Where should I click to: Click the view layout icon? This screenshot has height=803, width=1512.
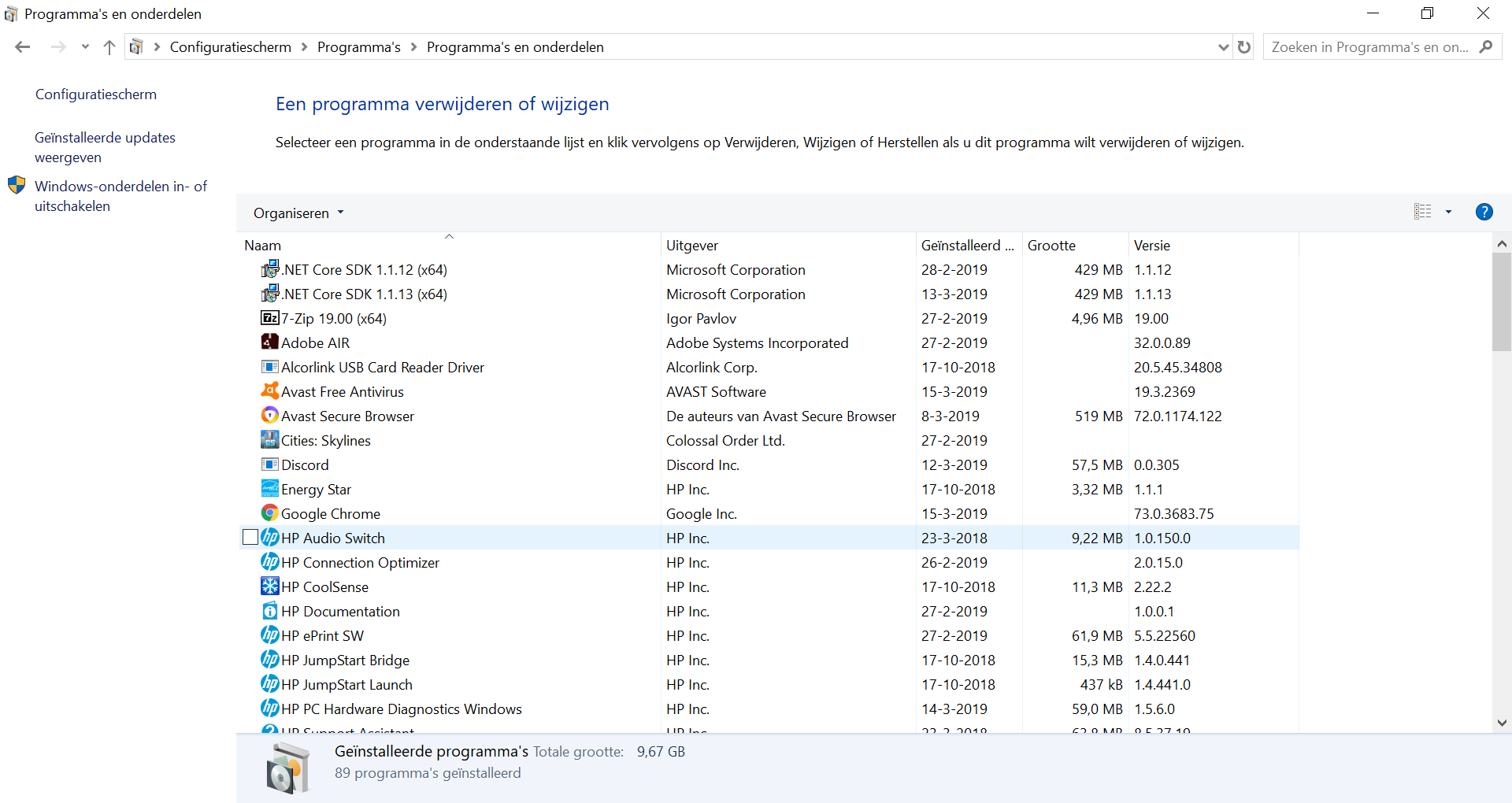click(1423, 212)
